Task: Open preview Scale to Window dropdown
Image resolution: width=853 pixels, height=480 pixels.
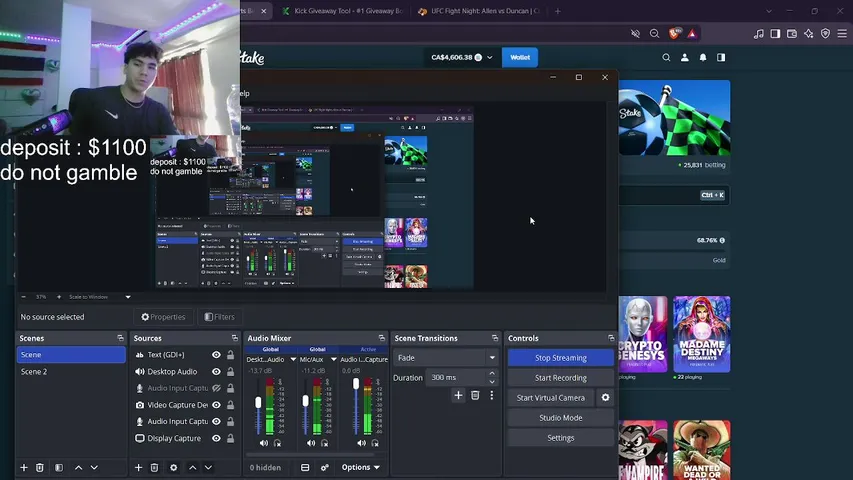Action: 128,297
